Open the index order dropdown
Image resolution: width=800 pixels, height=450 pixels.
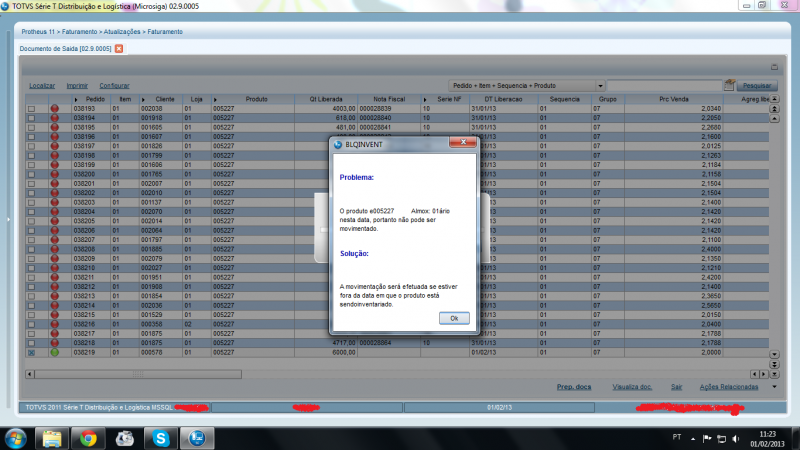tap(601, 86)
